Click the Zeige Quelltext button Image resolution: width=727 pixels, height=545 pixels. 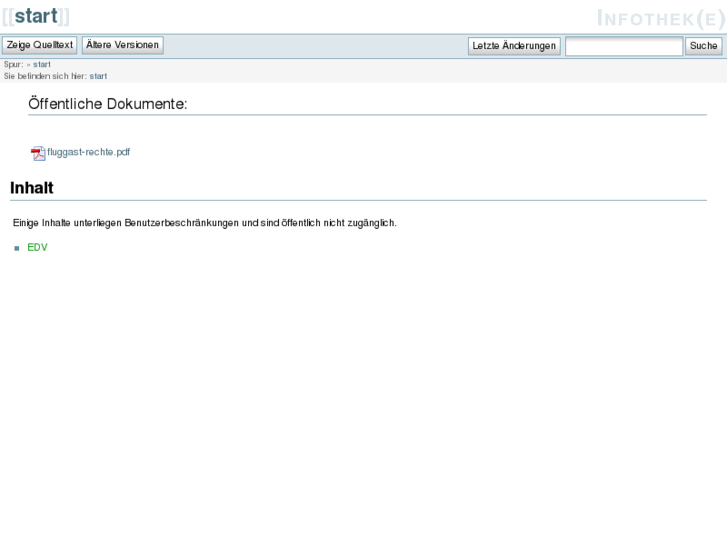(40, 45)
